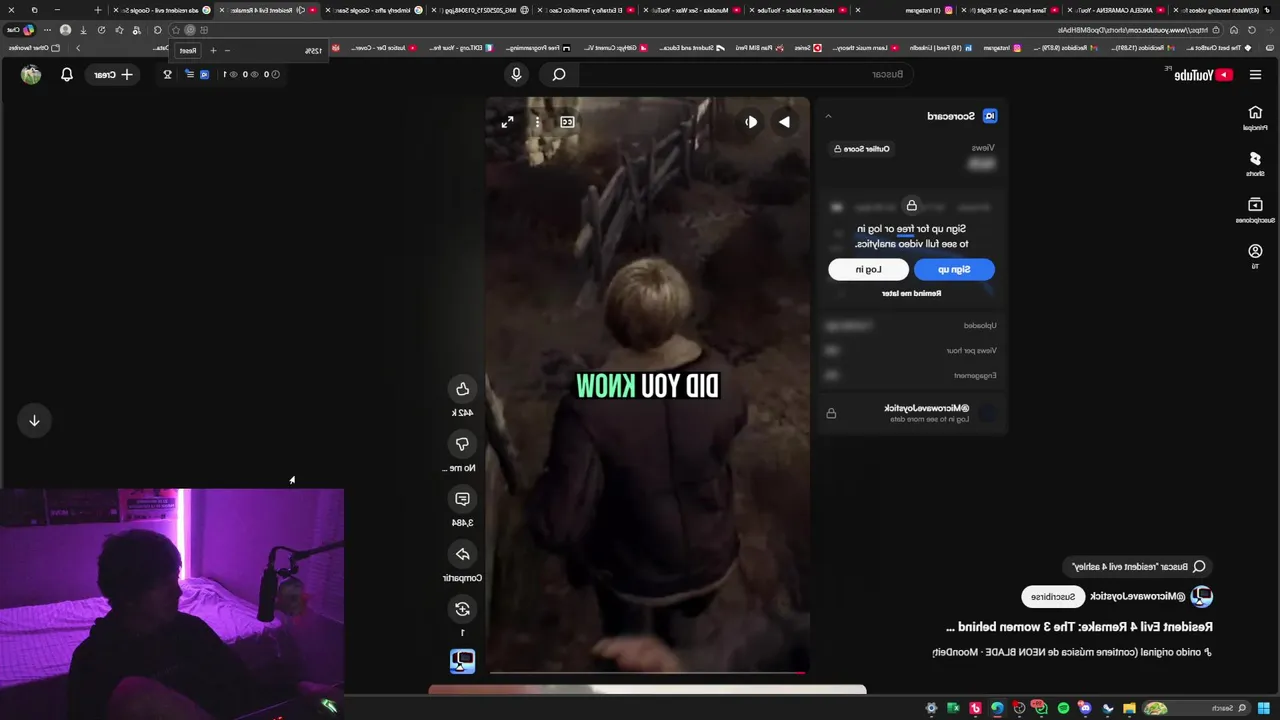This screenshot has height=720, width=1280.
Task: Click the blue Sign up button
Action: (x=954, y=269)
